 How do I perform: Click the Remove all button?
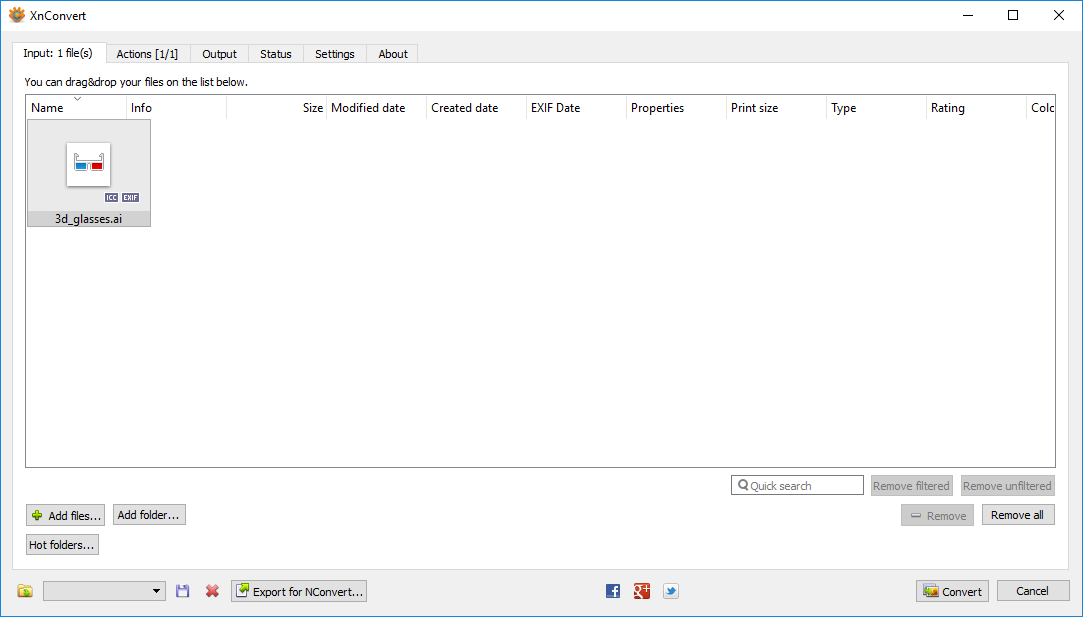coord(1018,515)
